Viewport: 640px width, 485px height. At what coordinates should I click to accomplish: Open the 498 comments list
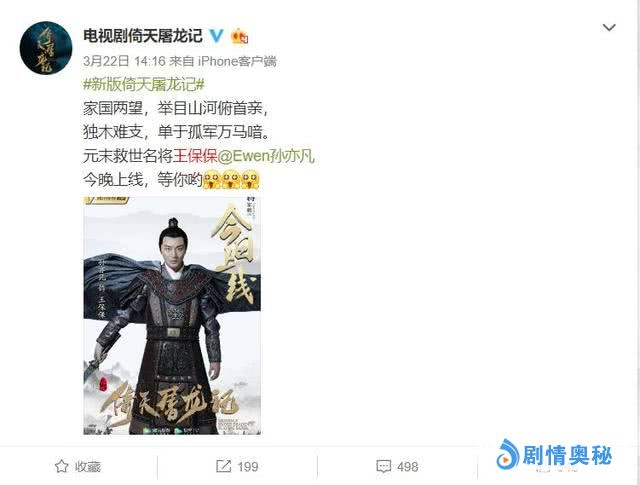coord(407,467)
